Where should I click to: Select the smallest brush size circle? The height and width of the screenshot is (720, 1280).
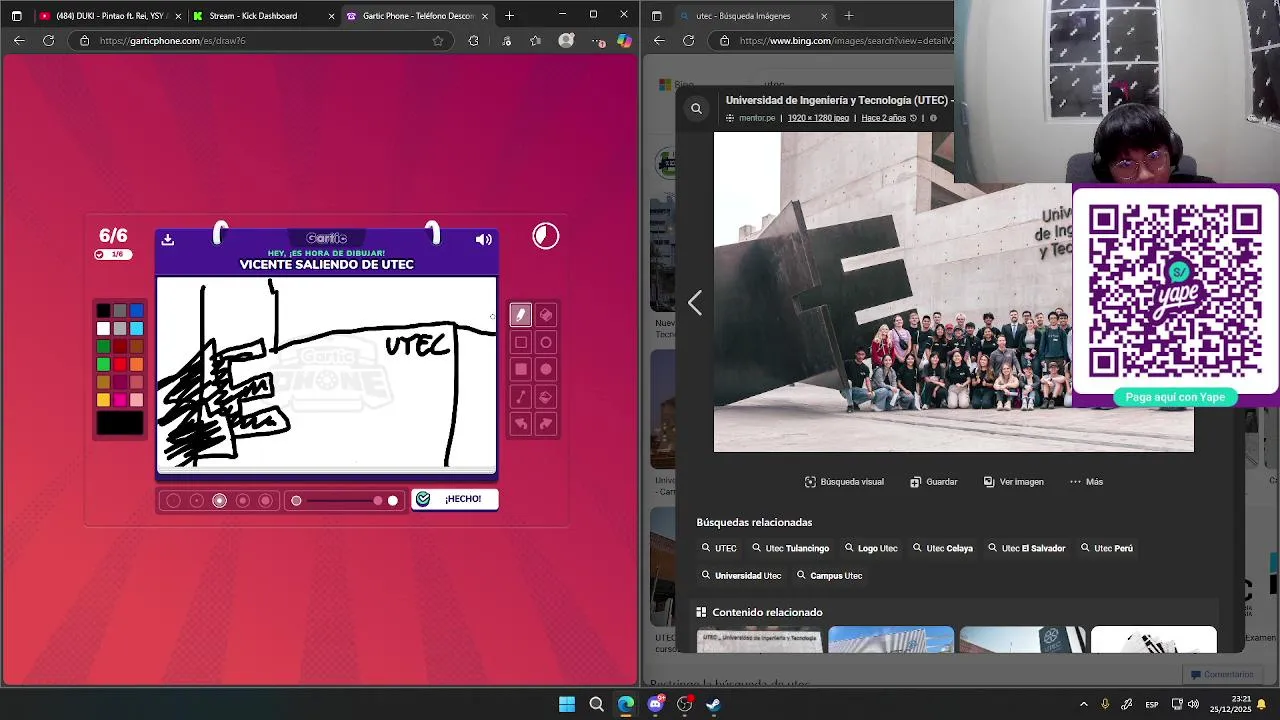pyautogui.click(x=173, y=500)
